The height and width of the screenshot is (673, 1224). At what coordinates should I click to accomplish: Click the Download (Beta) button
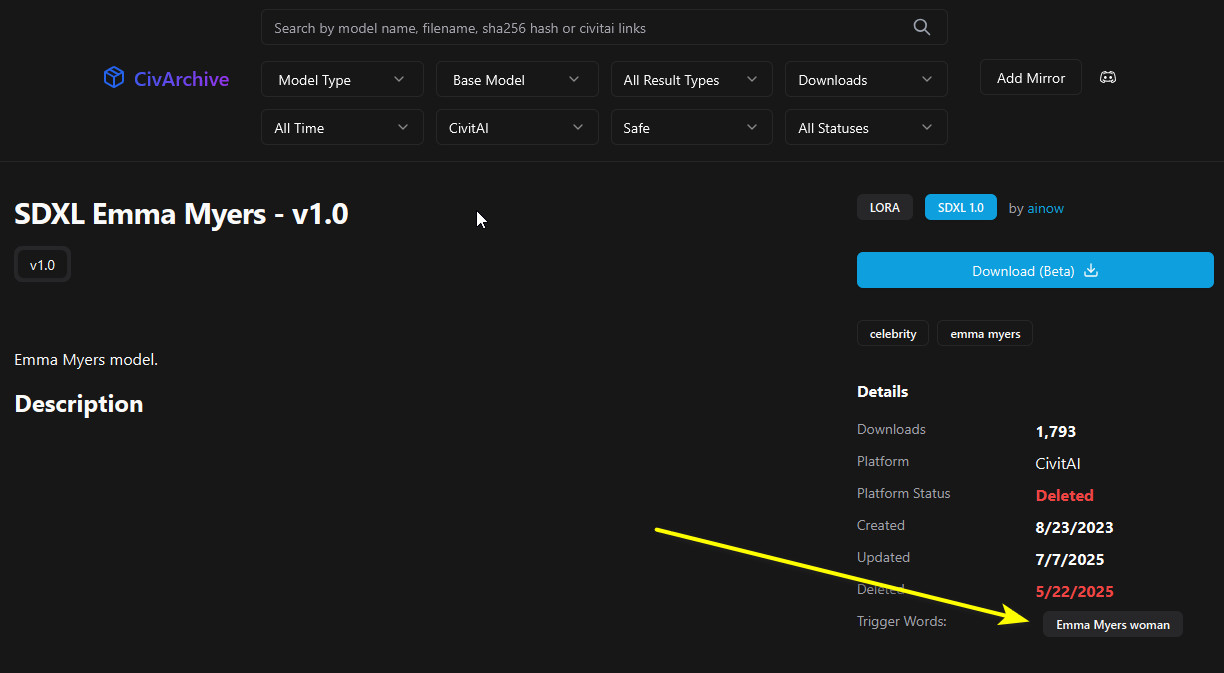(1035, 270)
